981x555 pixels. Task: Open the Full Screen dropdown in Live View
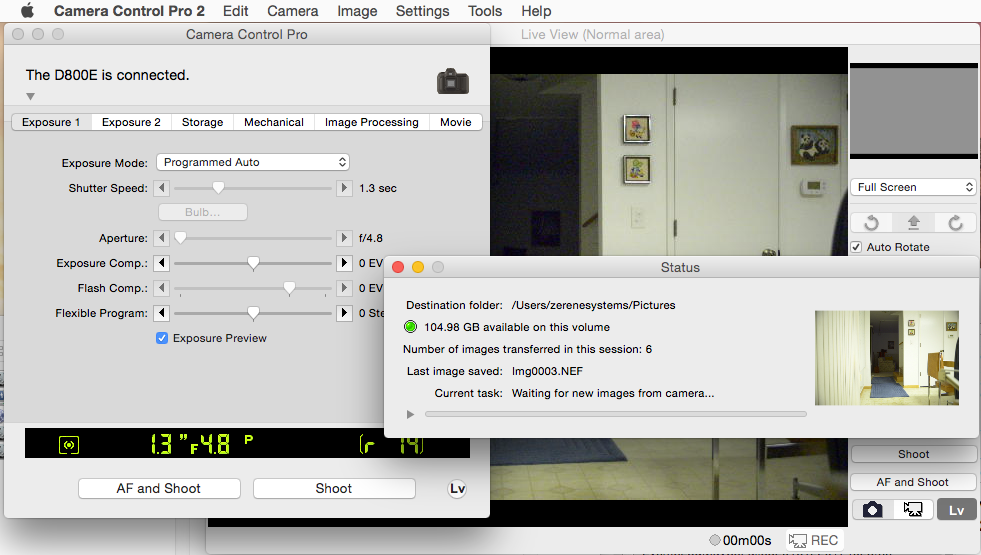[x=913, y=187]
